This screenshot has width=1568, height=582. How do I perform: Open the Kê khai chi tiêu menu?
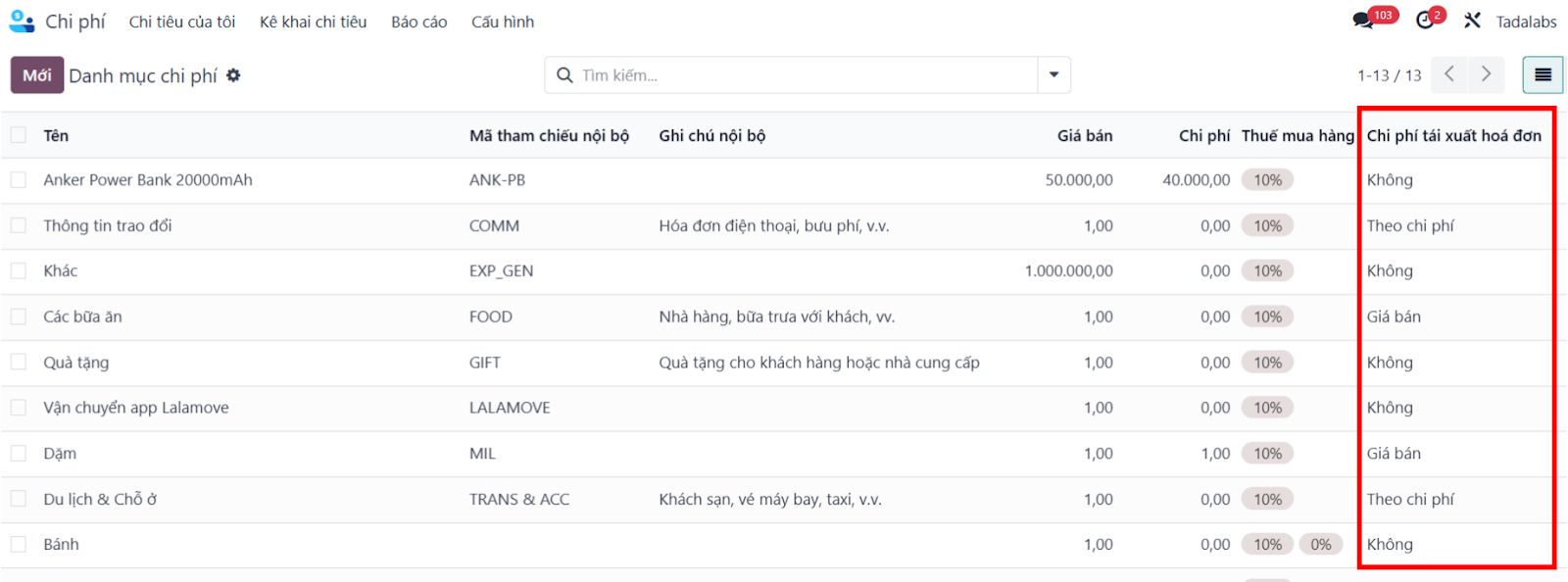point(314,22)
